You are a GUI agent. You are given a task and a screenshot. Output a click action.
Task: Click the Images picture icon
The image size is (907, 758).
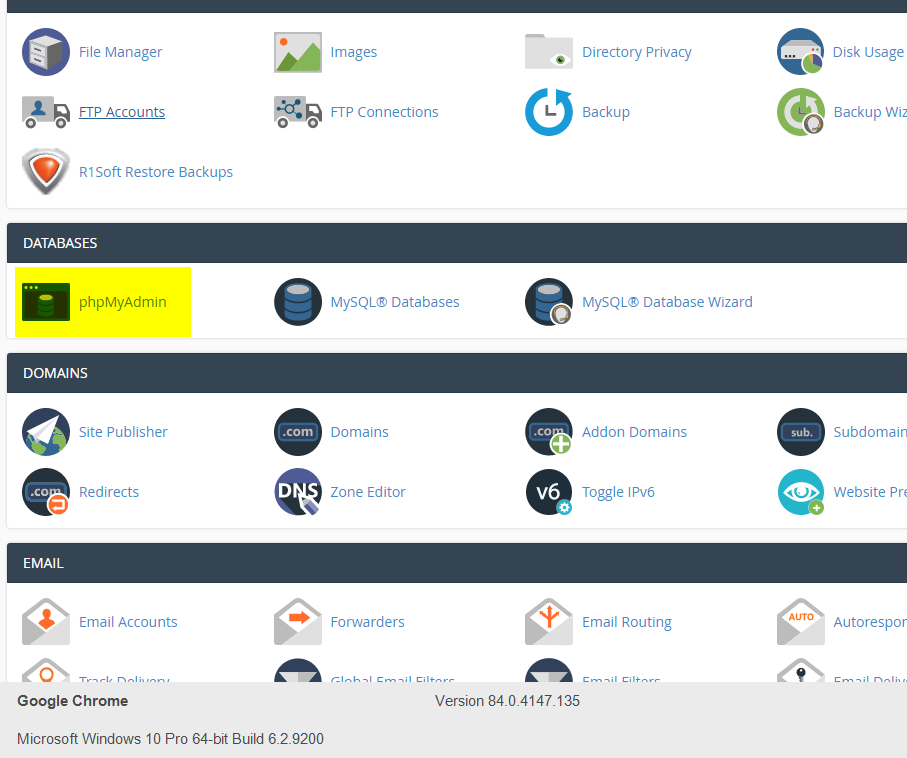pyautogui.click(x=297, y=52)
